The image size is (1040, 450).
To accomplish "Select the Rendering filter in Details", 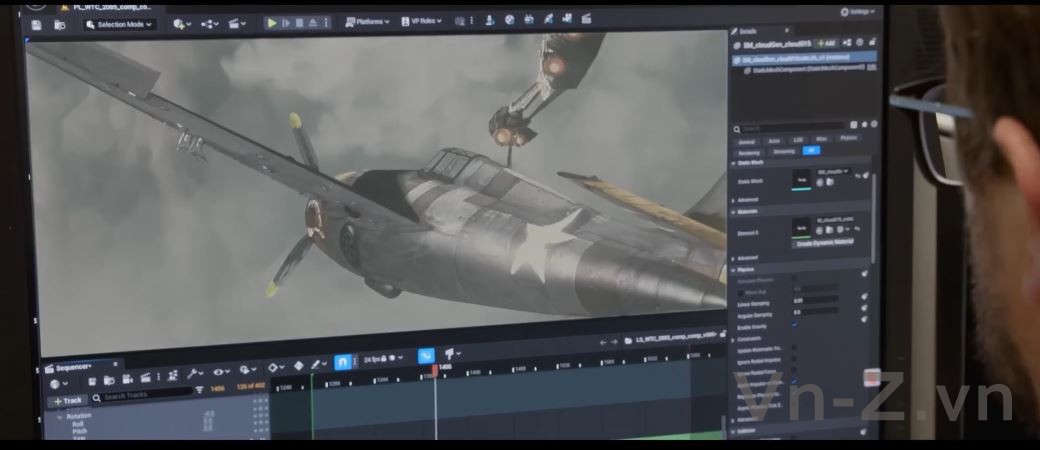I will (749, 152).
